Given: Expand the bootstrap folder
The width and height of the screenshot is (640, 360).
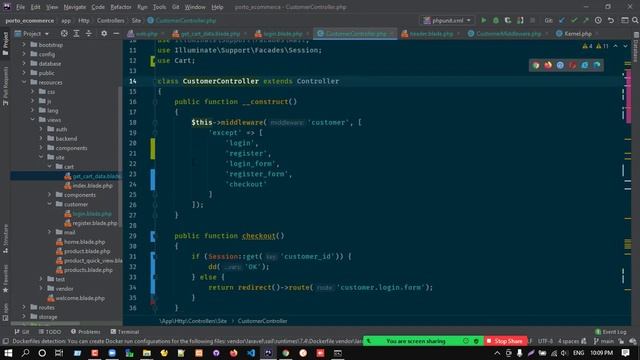Looking at the screenshot, I should point(24,44).
